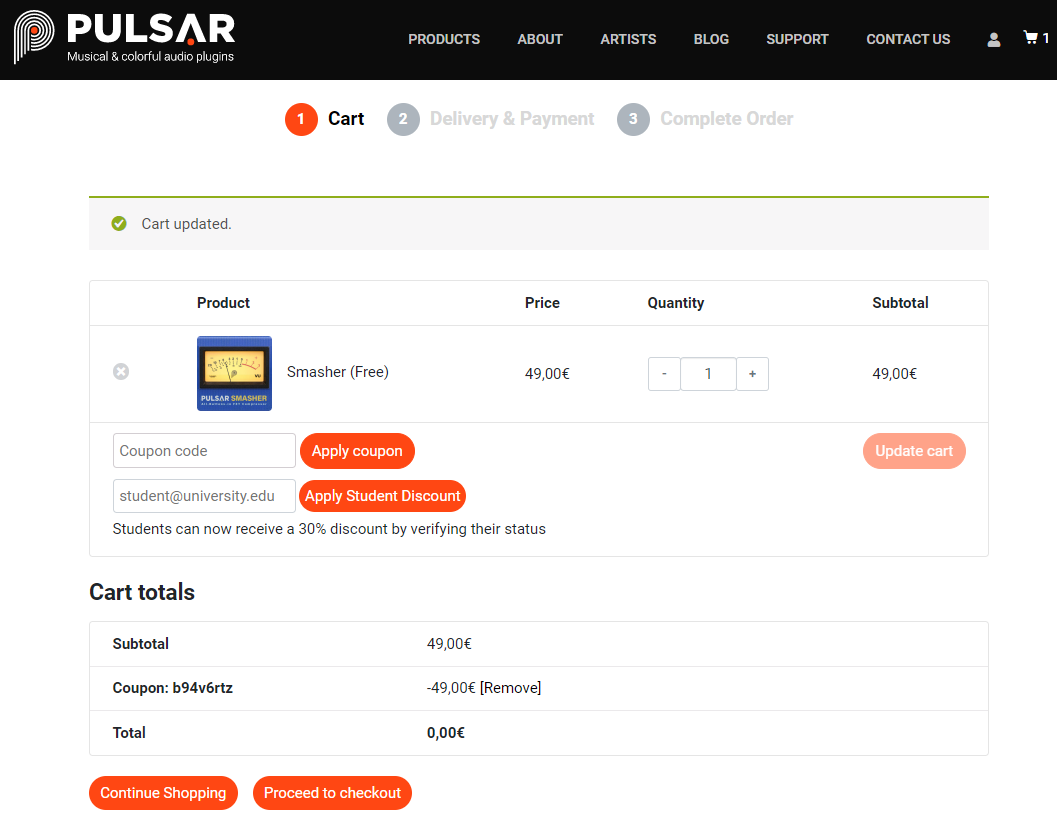
Task: Click the Product column header
Action: (223, 303)
